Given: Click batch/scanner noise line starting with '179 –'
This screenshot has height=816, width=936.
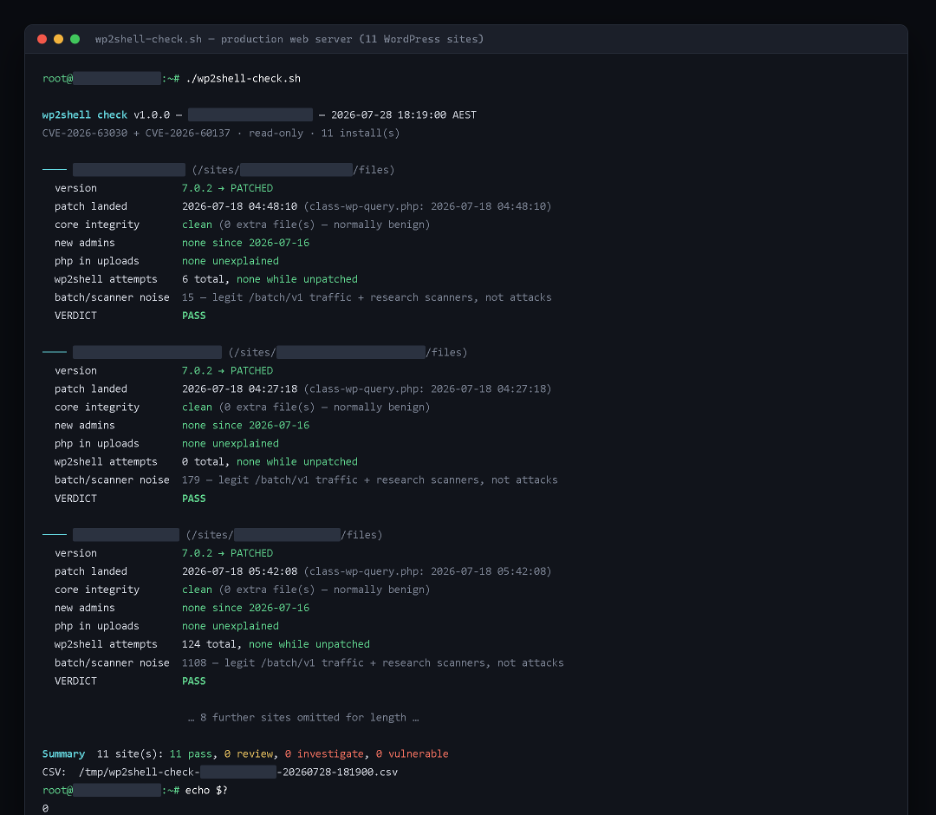Looking at the screenshot, I should 370,480.
